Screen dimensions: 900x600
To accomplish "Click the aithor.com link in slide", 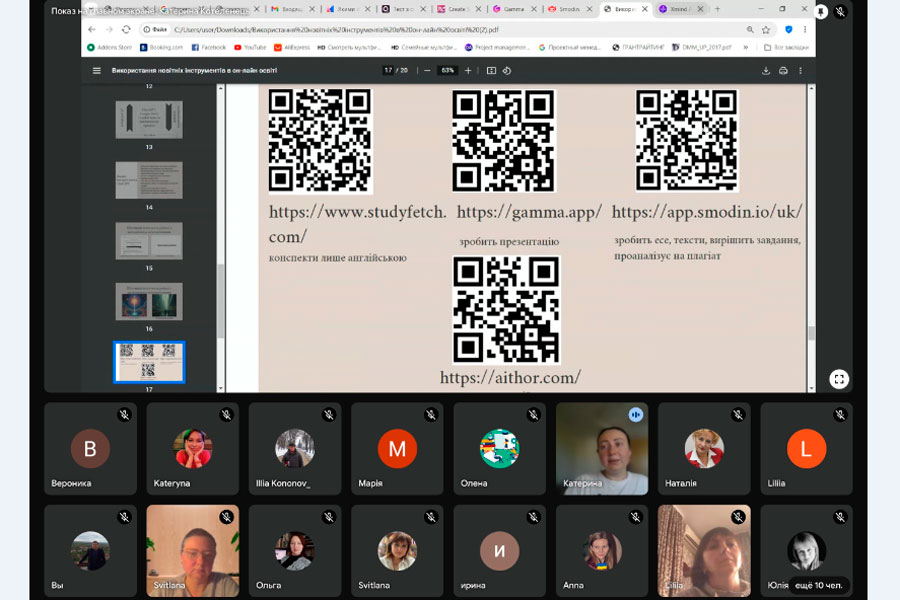I will 510,377.
